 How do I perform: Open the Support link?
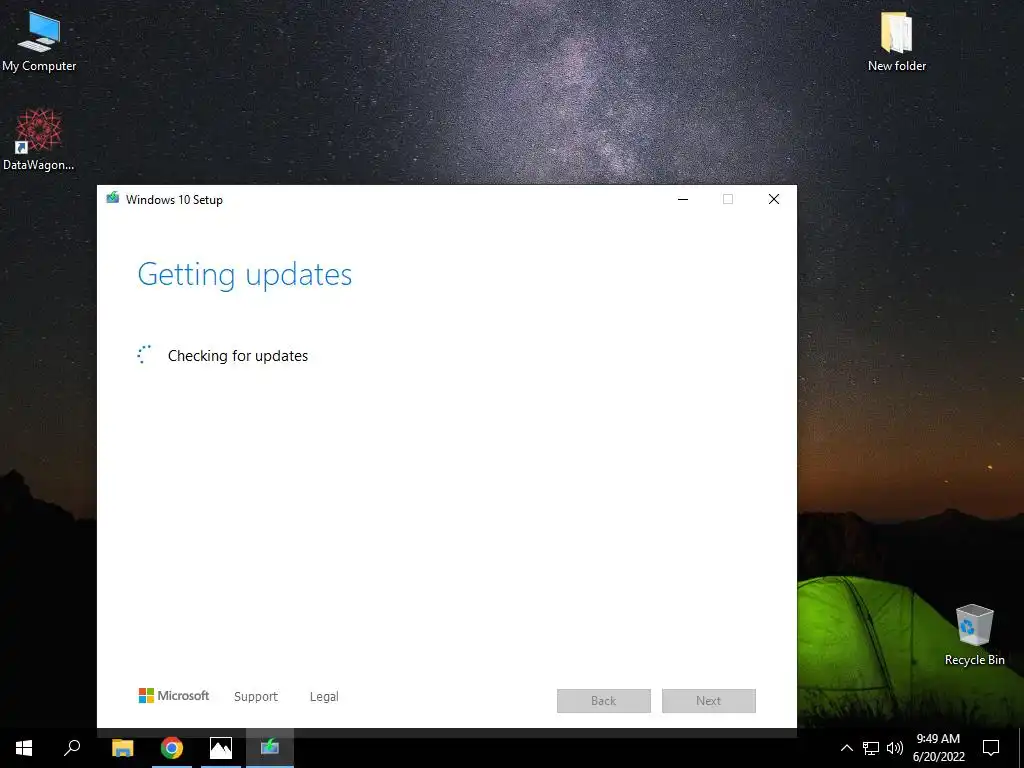(x=255, y=697)
